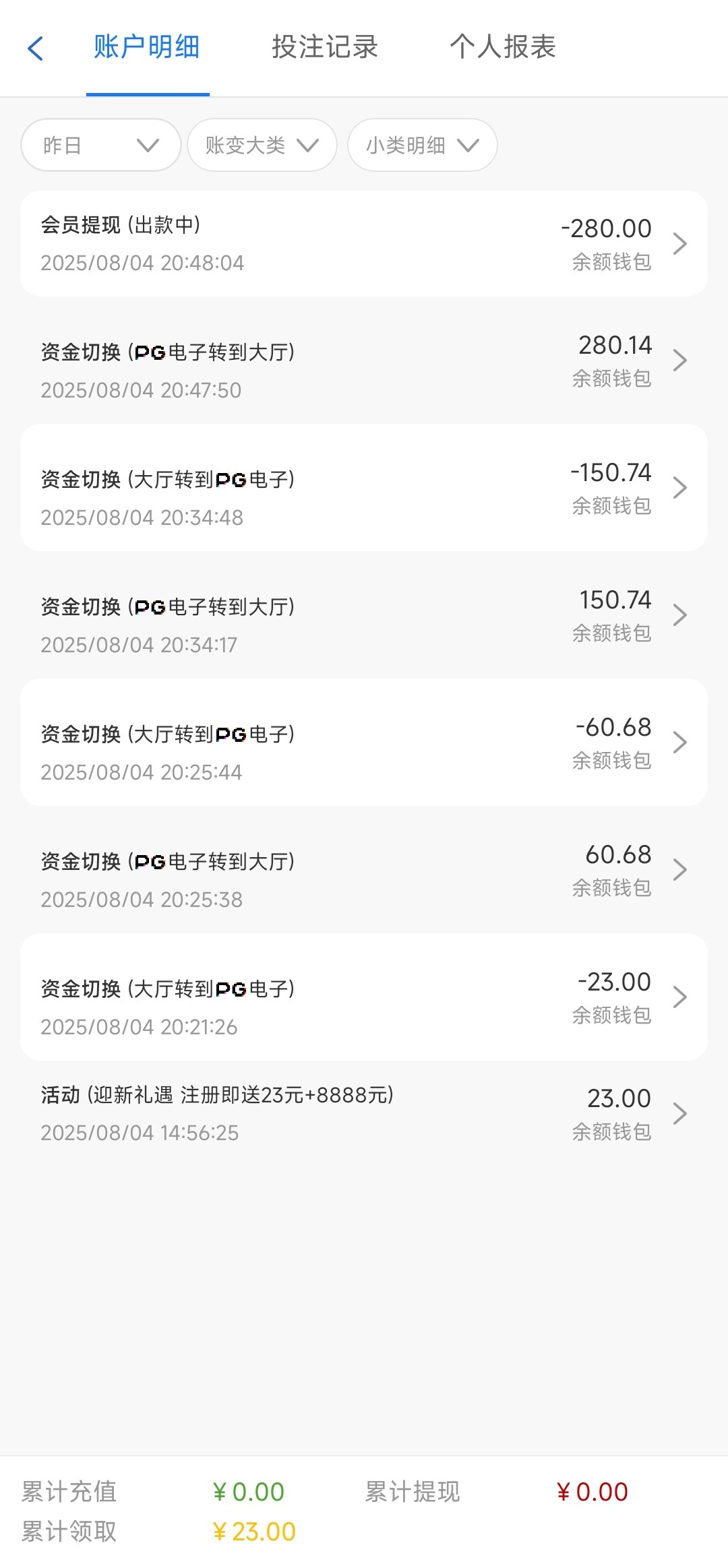The width and height of the screenshot is (728, 1568).
Task: Tap the 累计领取 ¥23.00 total
Action: pos(254,1532)
